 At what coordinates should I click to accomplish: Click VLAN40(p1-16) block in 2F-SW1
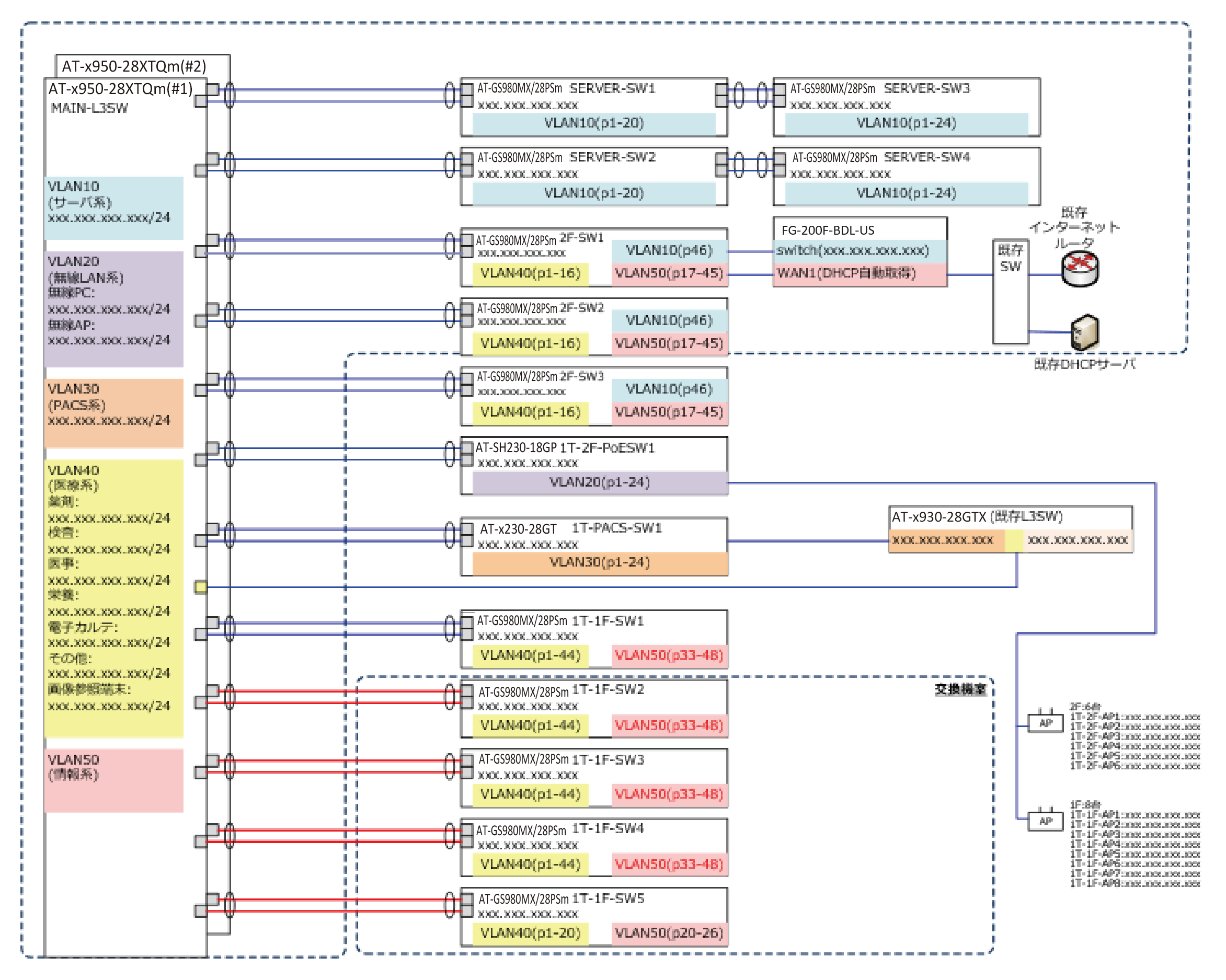(x=531, y=273)
